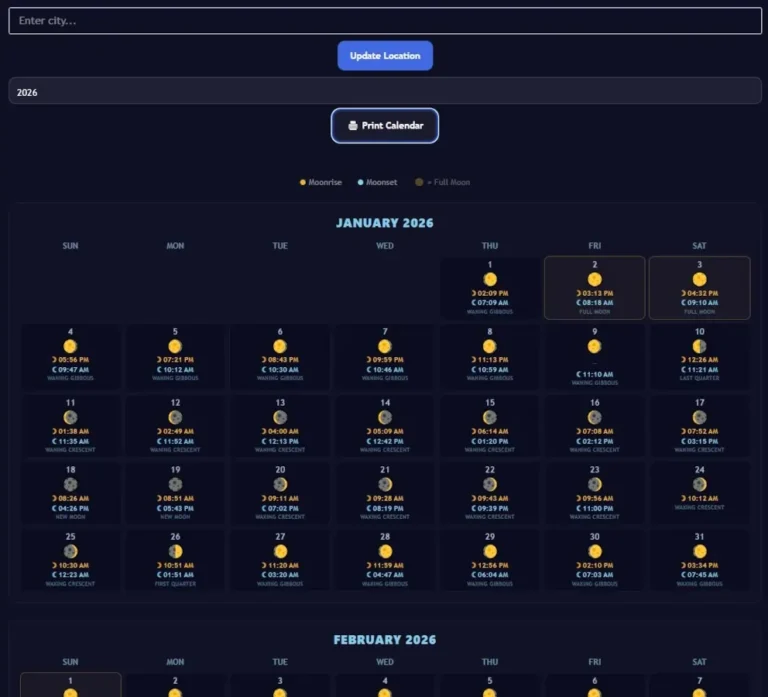Click the moon icon on January 30
The image size is (768, 697).
tap(595, 552)
